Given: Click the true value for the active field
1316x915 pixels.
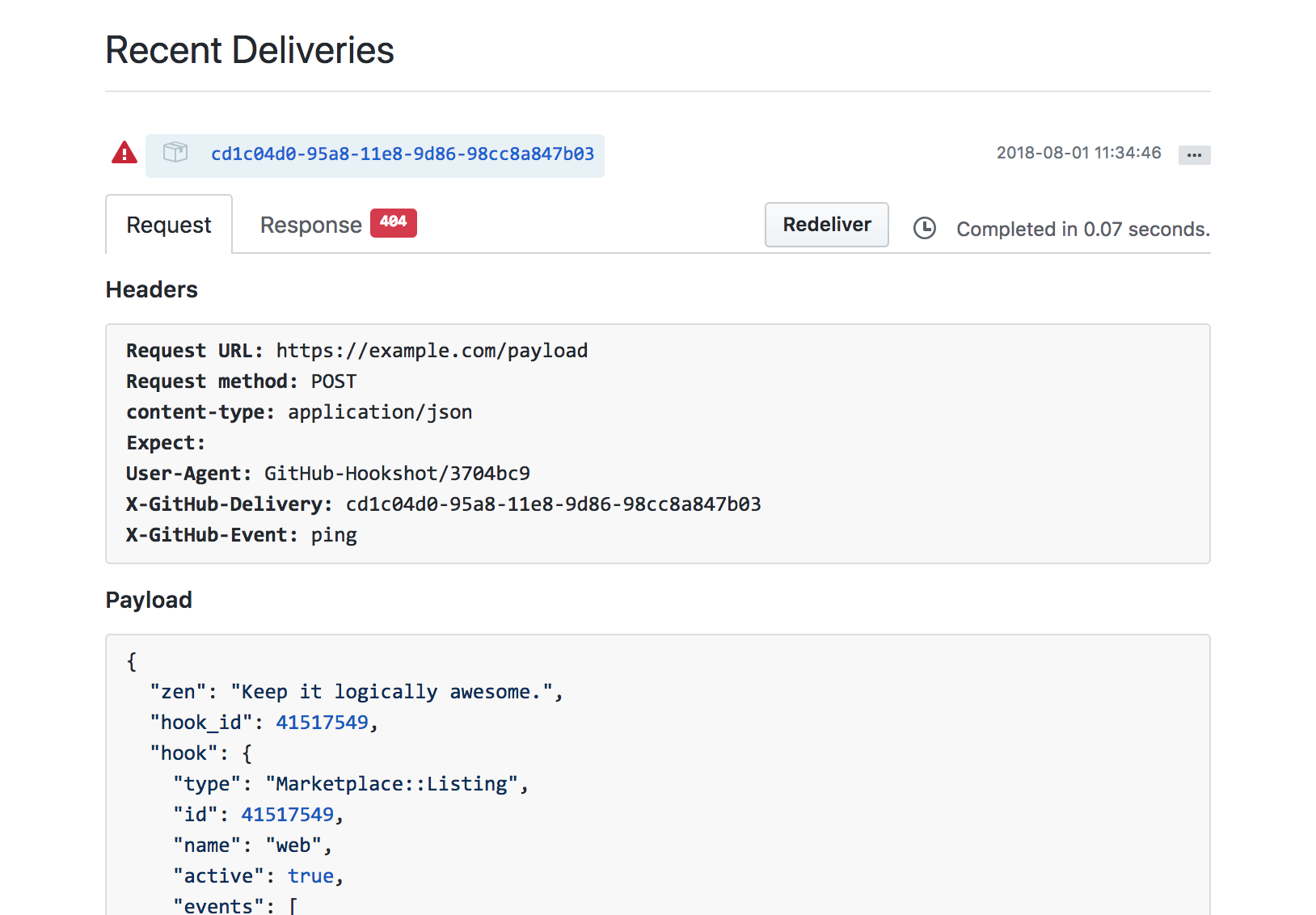Looking at the screenshot, I should [x=310, y=875].
